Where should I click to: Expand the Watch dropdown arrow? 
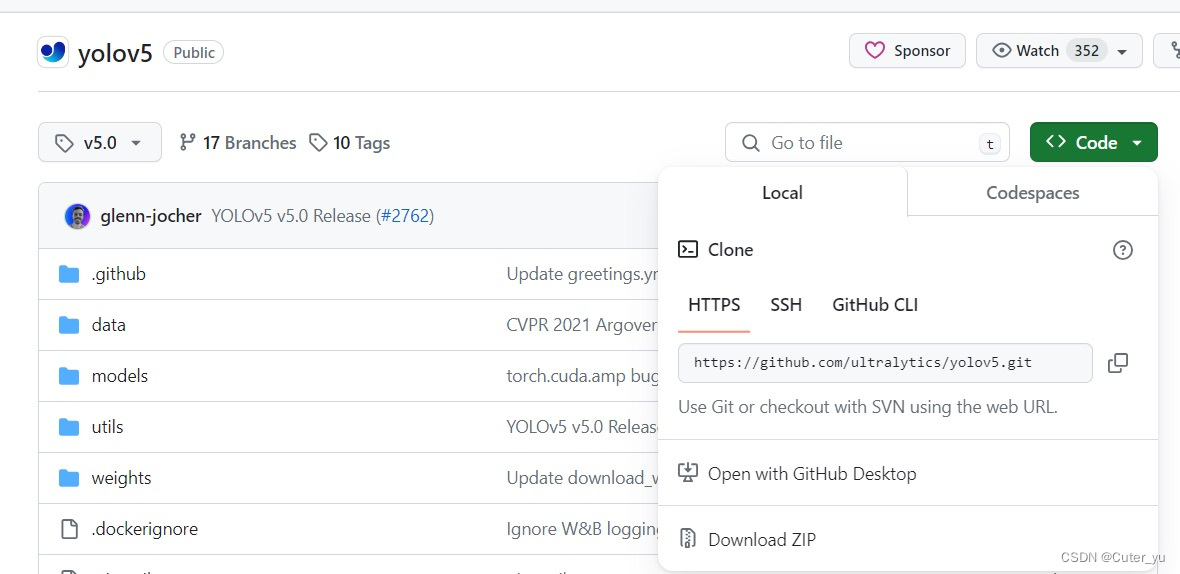[x=1122, y=52]
